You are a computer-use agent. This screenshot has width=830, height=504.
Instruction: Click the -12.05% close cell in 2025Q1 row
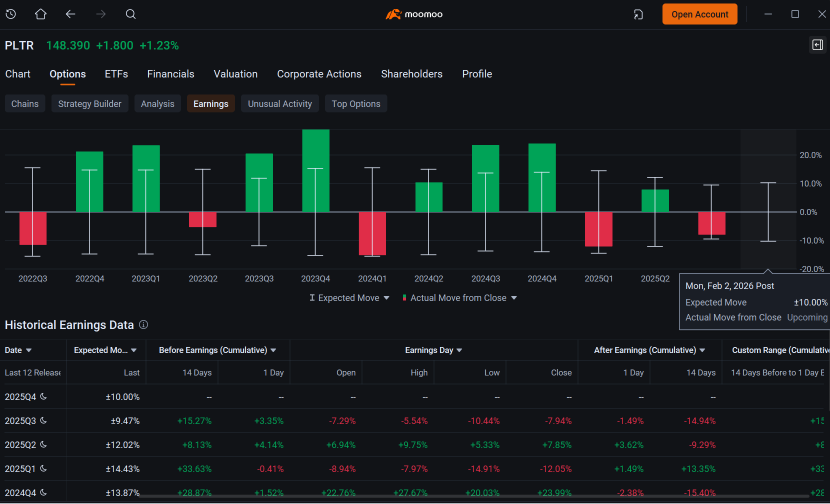pos(556,469)
